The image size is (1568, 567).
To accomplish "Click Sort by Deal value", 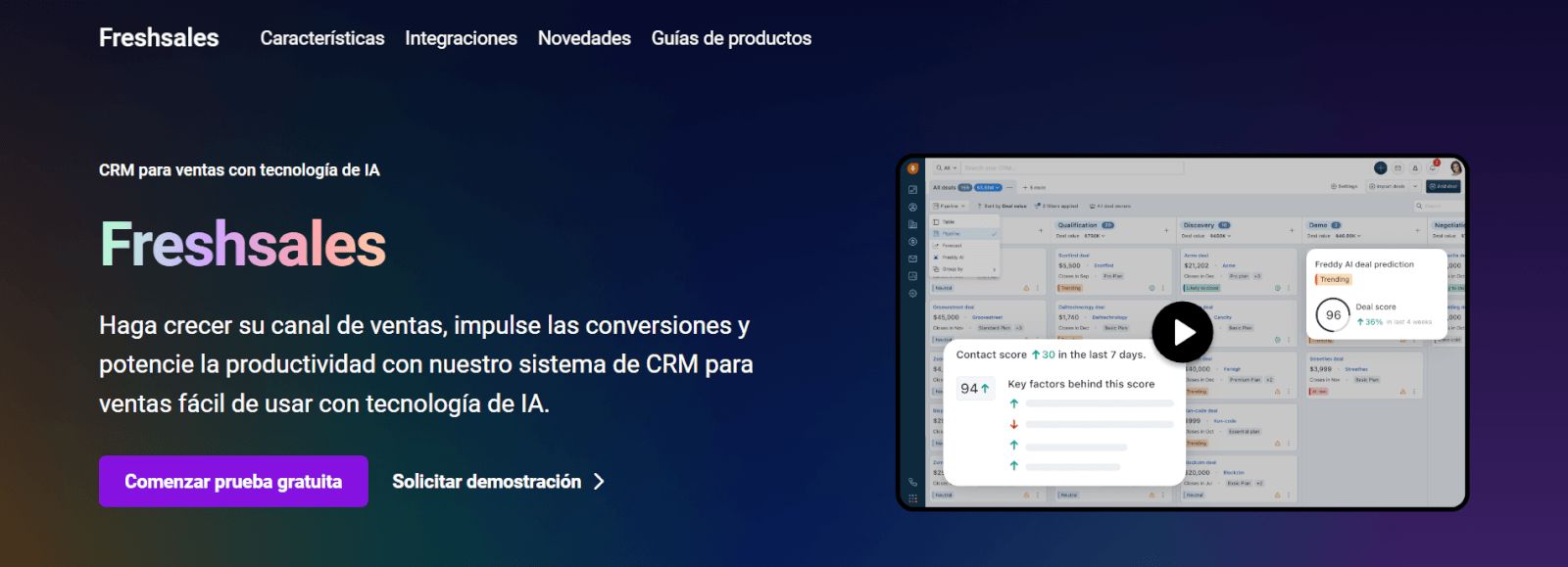I will point(1002,206).
